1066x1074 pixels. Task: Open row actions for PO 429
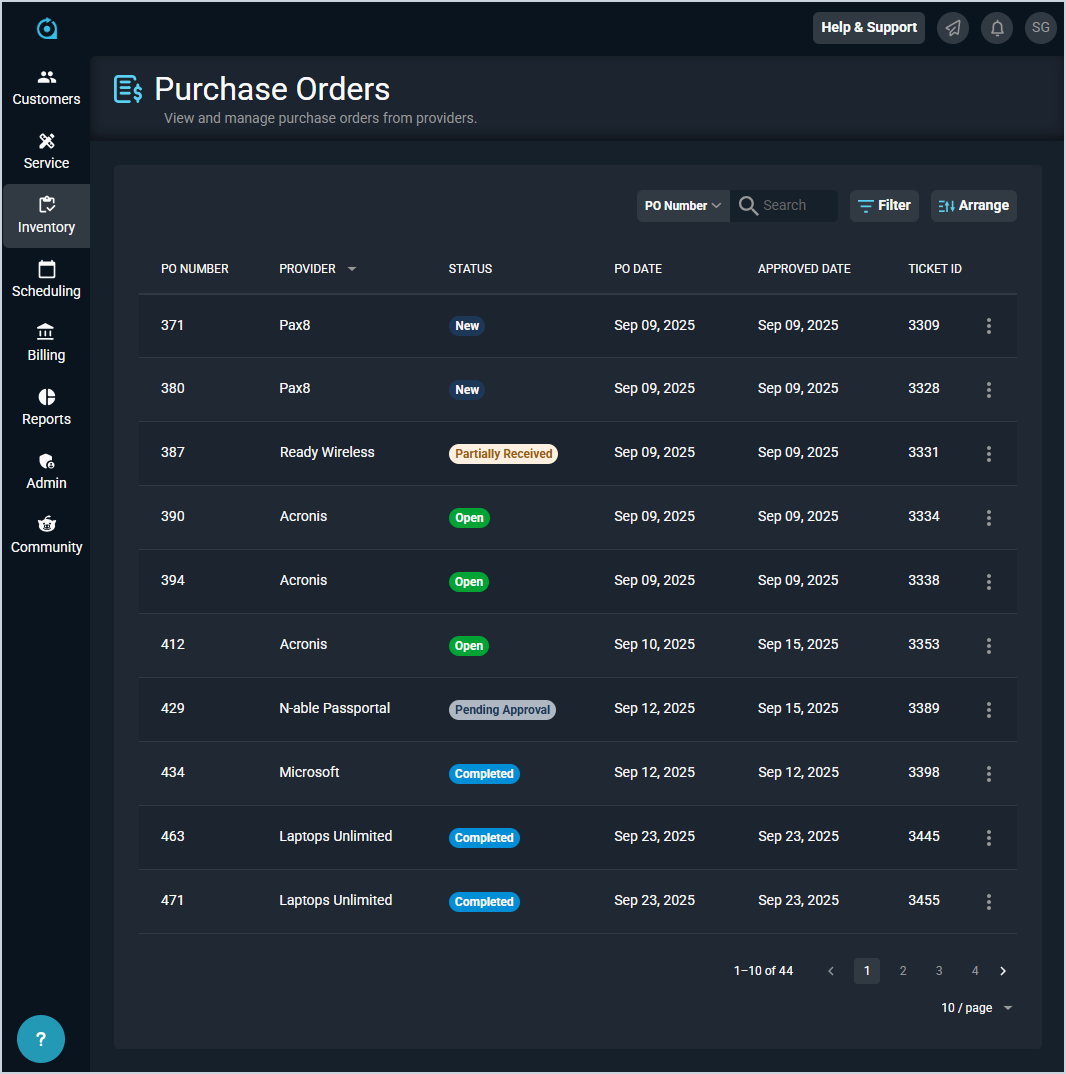[989, 710]
